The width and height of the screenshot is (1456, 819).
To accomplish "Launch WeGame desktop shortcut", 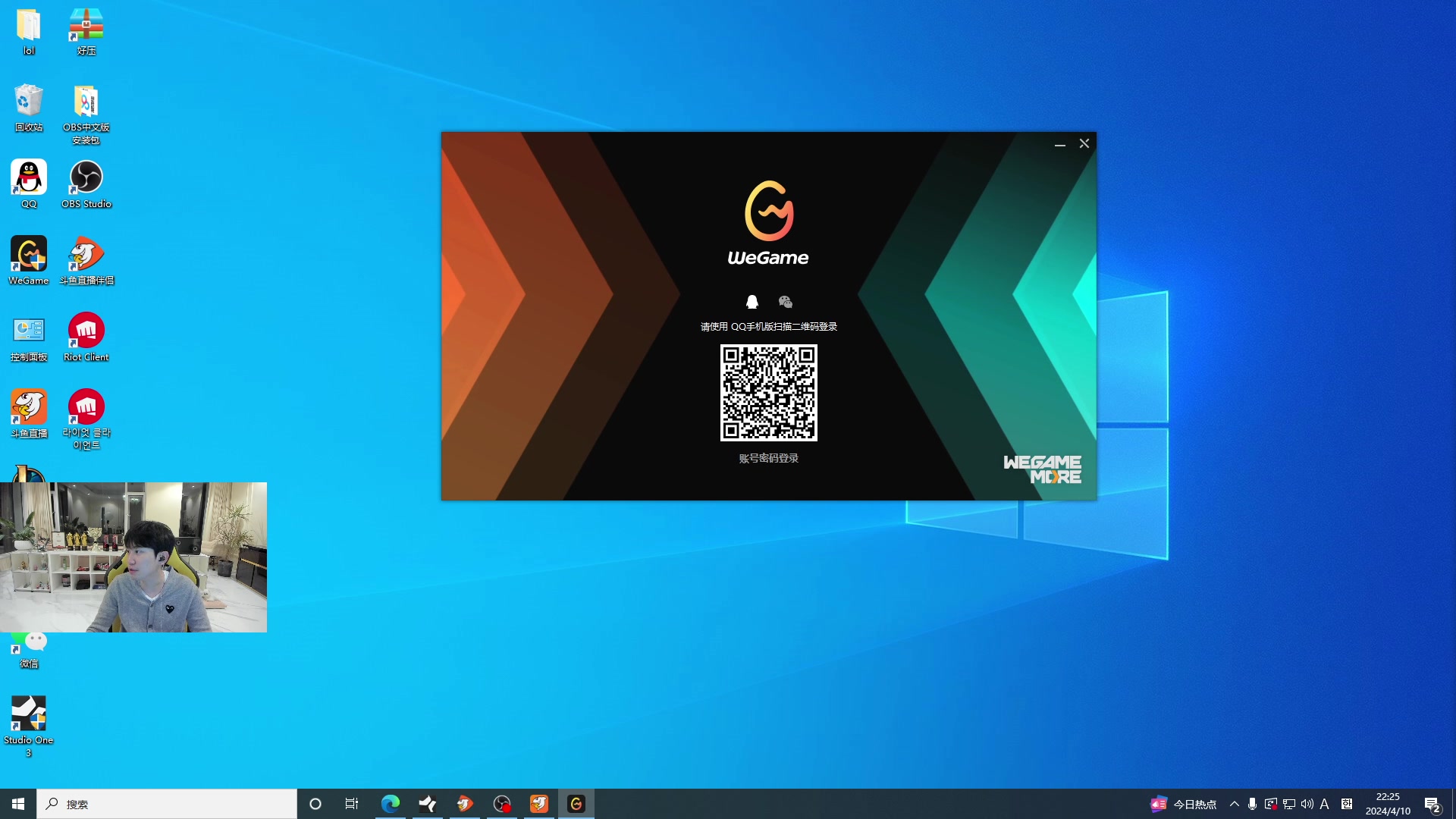I will [x=29, y=261].
